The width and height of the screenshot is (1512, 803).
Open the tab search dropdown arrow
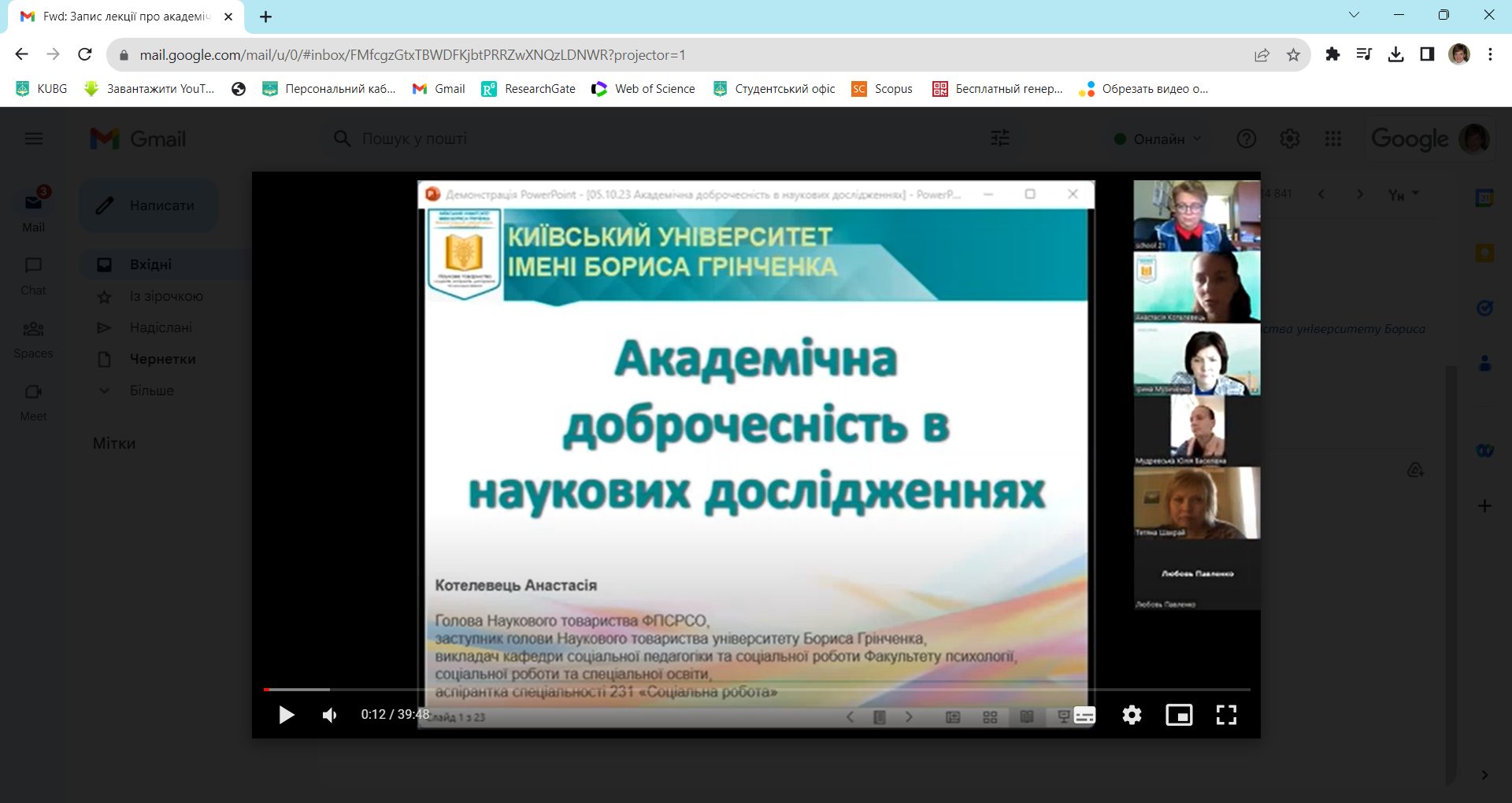coord(1354,15)
